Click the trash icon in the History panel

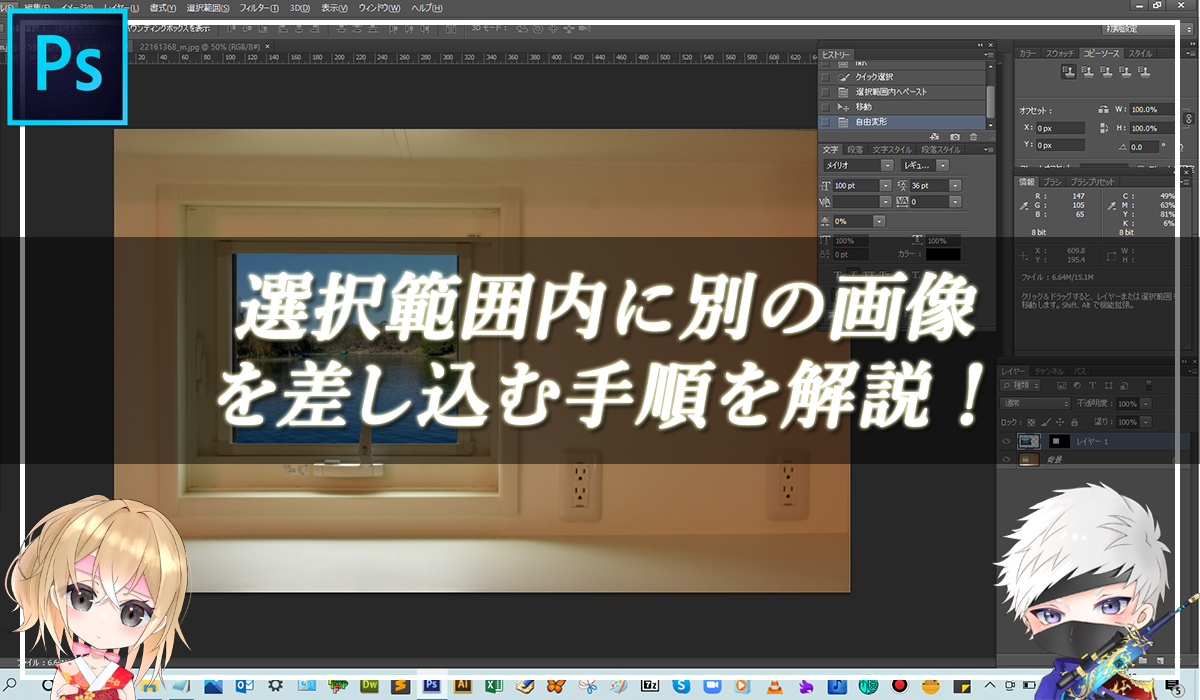973,135
